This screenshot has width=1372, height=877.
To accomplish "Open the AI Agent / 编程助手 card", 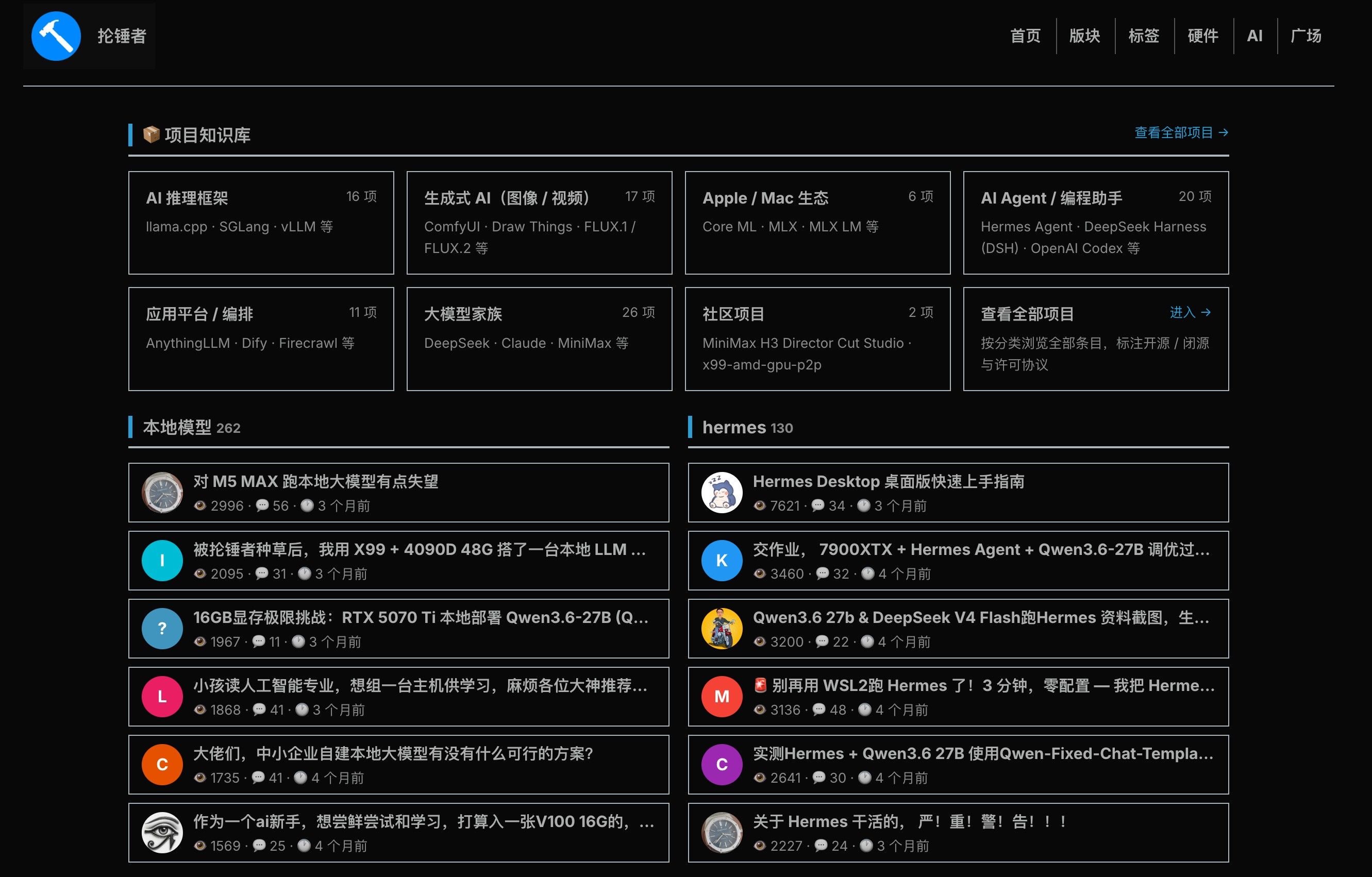I will pyautogui.click(x=1096, y=223).
